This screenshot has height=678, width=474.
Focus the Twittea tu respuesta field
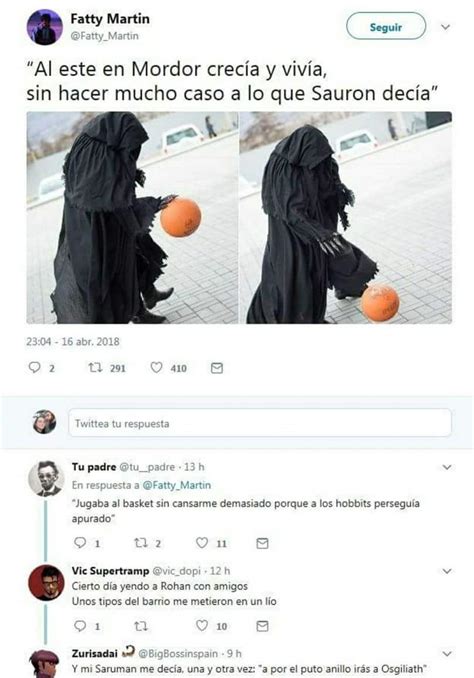[260, 423]
